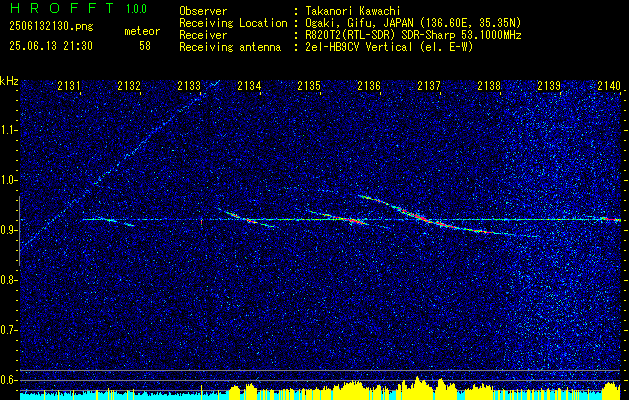This screenshot has height=400, width=629.
Task: Click frequency axis label 1.1
Action: [x=8, y=130]
